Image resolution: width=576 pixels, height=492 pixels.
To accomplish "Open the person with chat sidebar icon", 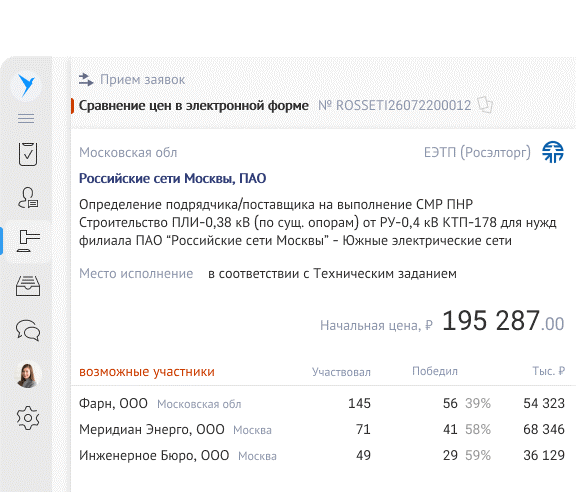I will [x=28, y=198].
